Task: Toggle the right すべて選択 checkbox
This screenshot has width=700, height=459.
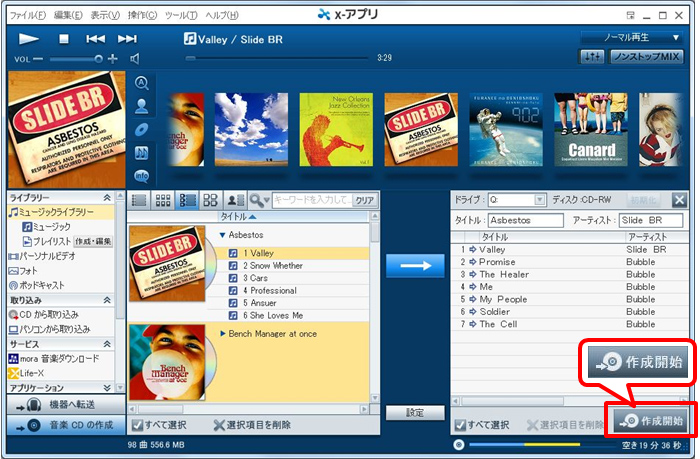Action: (x=461, y=424)
